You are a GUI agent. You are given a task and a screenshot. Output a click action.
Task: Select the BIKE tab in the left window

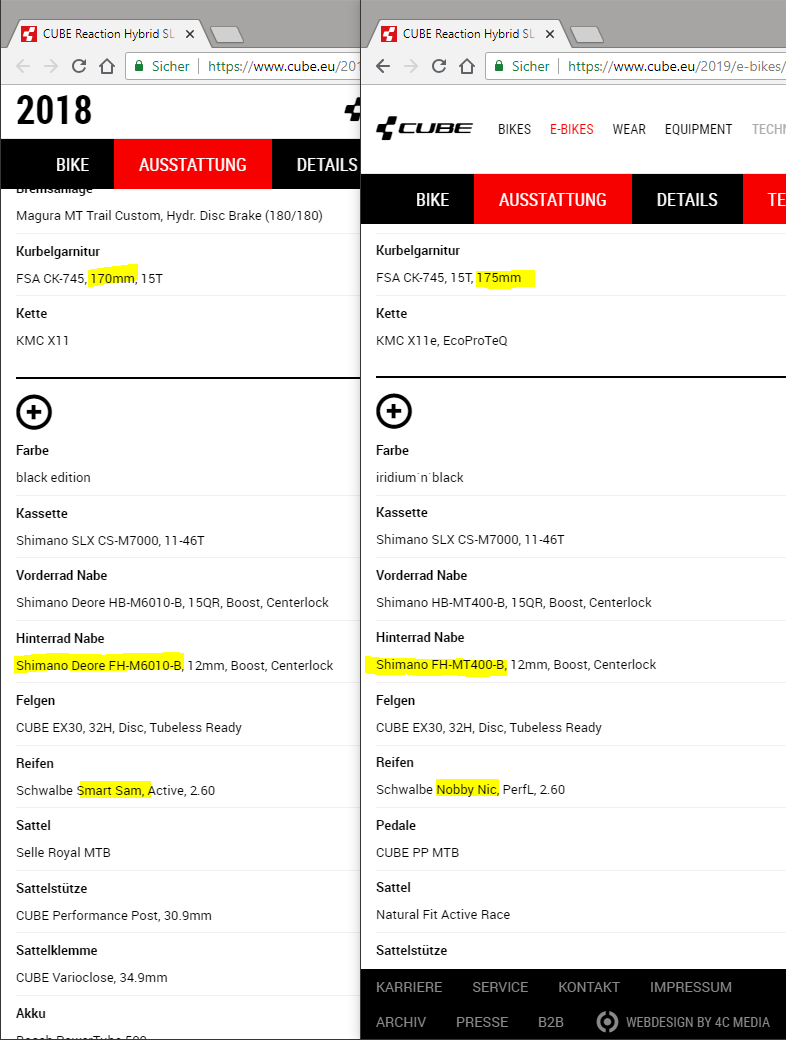(73, 165)
